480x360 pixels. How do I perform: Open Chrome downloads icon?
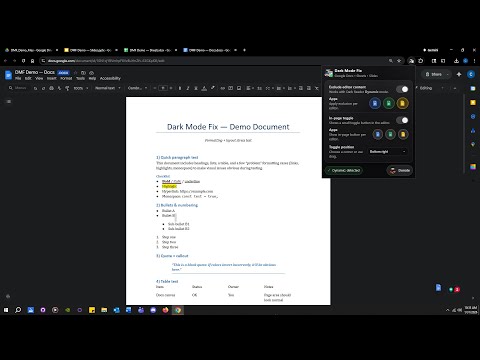(x=456, y=61)
